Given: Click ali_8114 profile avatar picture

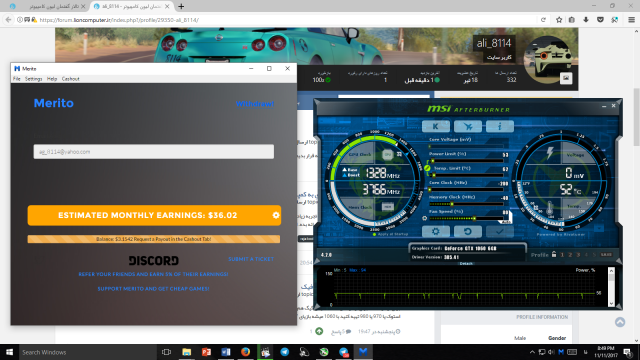Looking at the screenshot, I should (548, 60).
